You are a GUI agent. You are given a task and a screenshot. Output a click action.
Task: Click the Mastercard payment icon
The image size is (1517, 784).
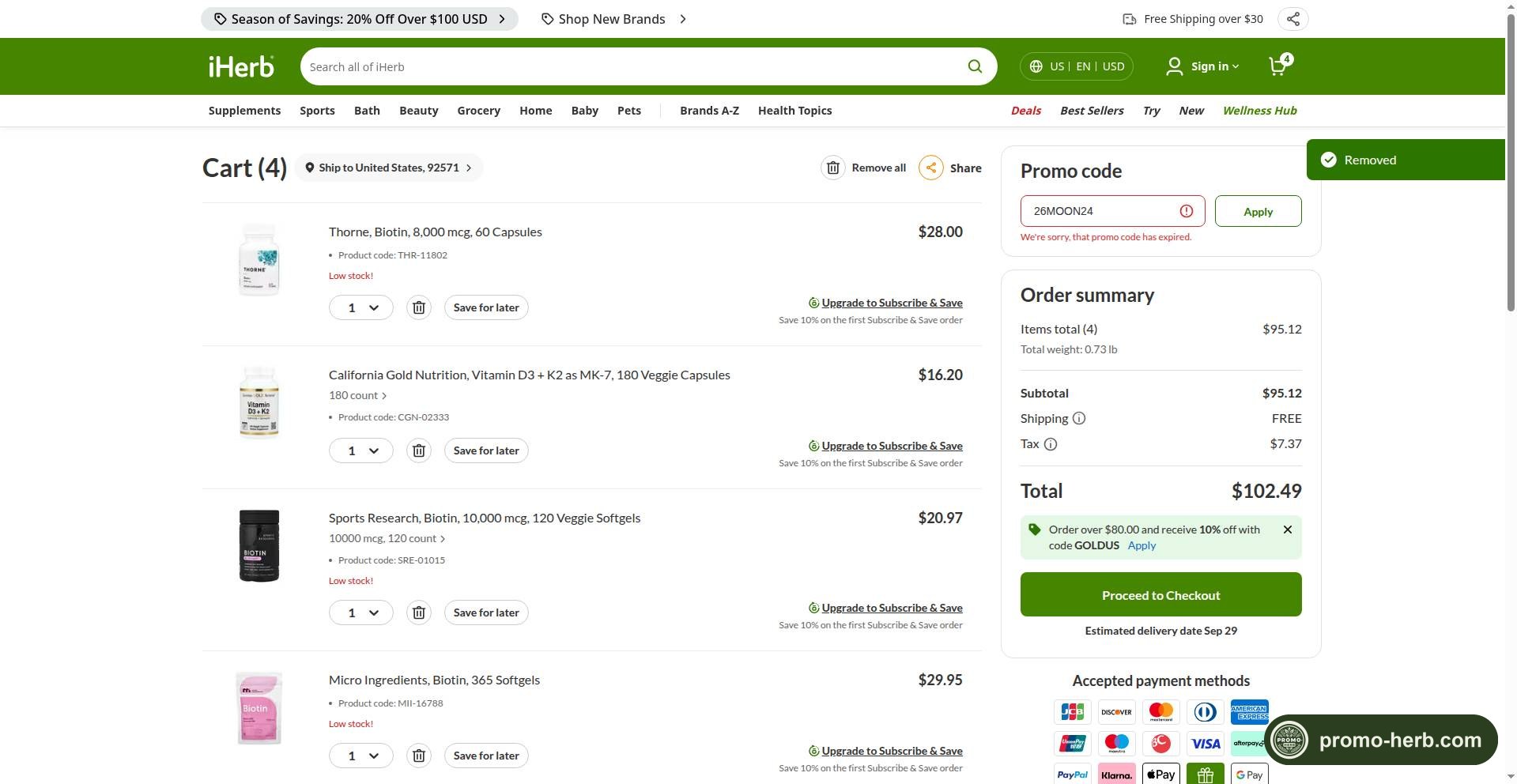tap(1160, 712)
